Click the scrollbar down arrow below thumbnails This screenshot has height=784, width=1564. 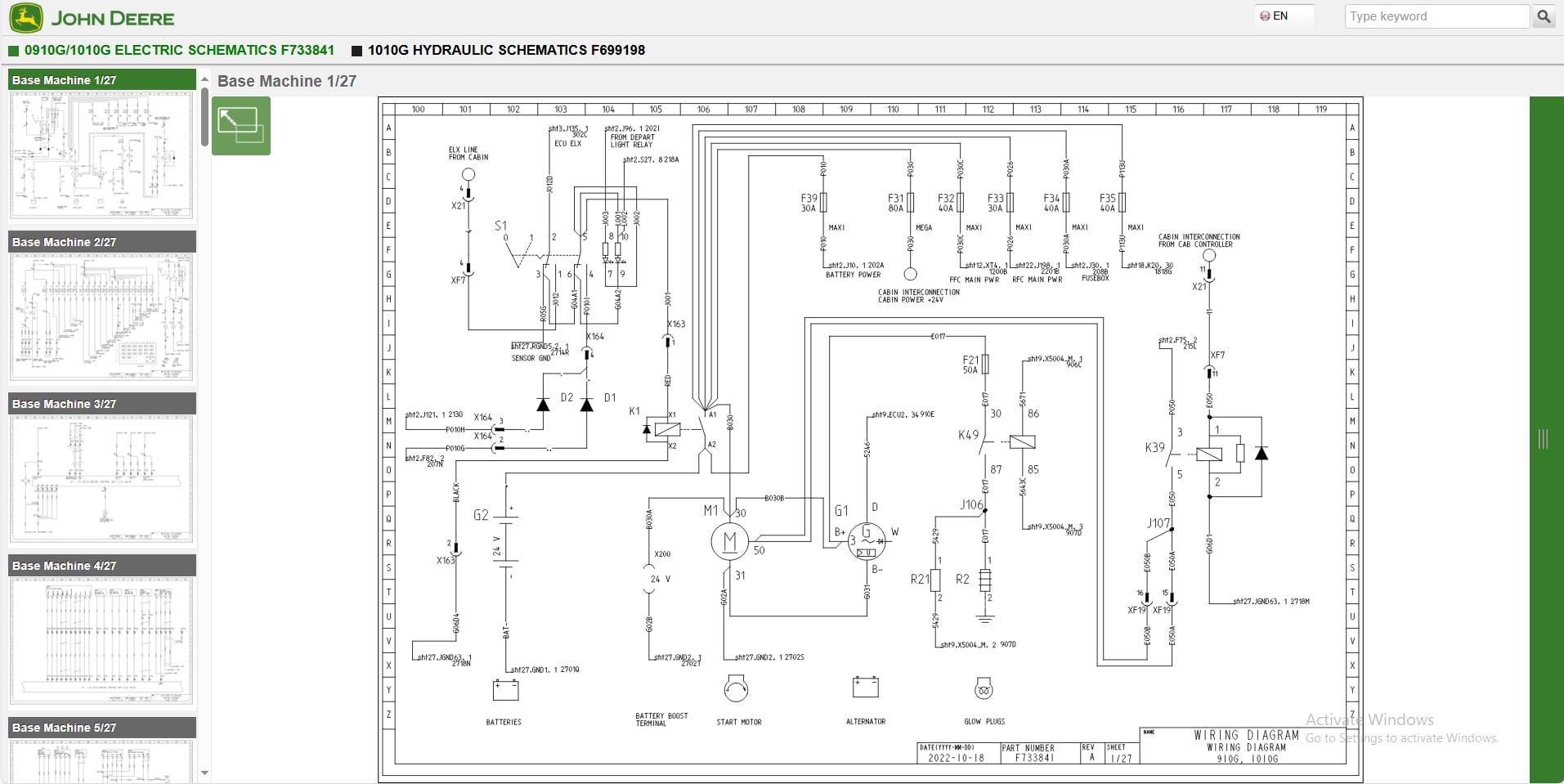(204, 773)
